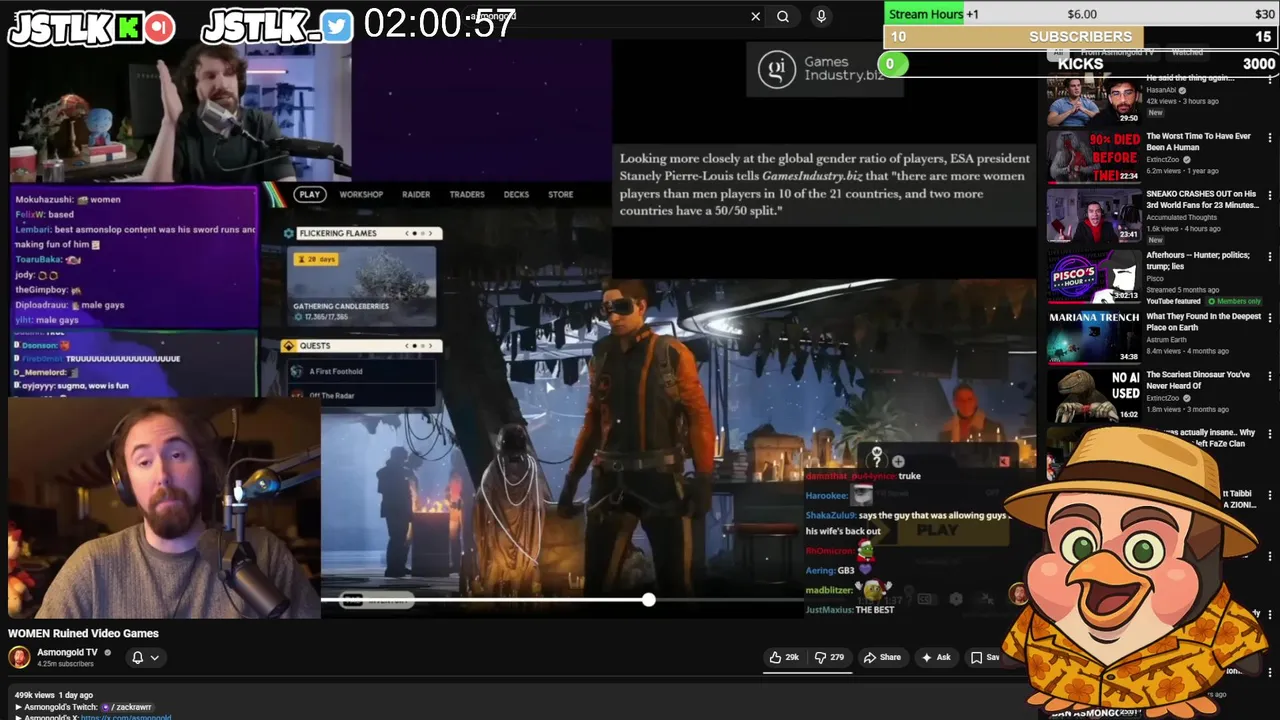This screenshot has width=1280, height=720.
Task: Click the 'What They Found In the Deepest Place' title
Action: 1203,322
